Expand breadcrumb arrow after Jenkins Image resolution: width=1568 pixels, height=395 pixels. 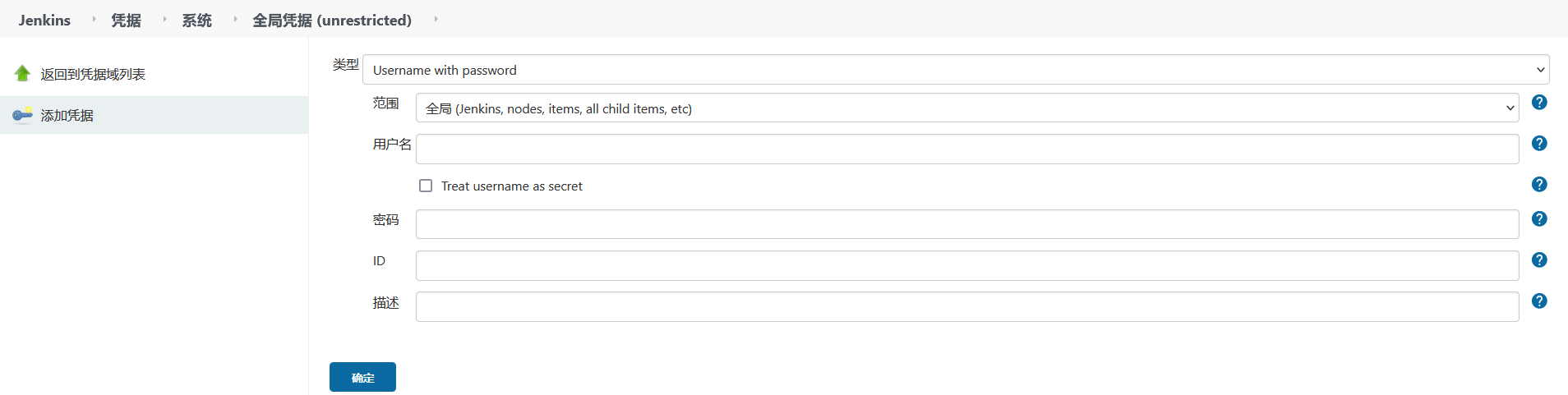click(94, 19)
